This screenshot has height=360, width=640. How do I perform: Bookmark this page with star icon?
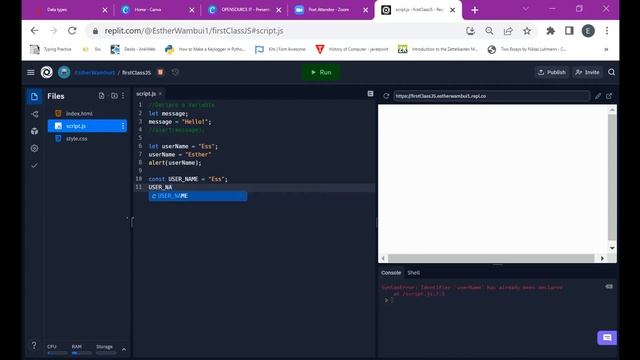(x=527, y=31)
